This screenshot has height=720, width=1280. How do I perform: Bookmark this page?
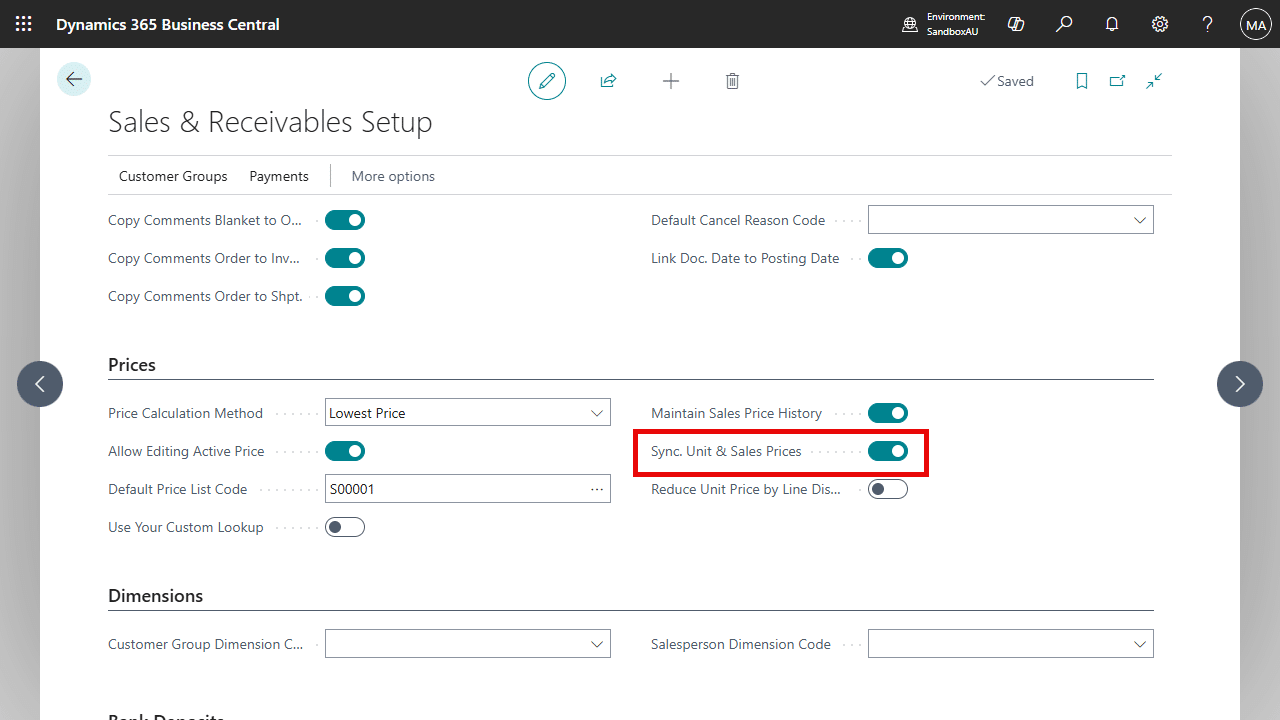[1082, 81]
